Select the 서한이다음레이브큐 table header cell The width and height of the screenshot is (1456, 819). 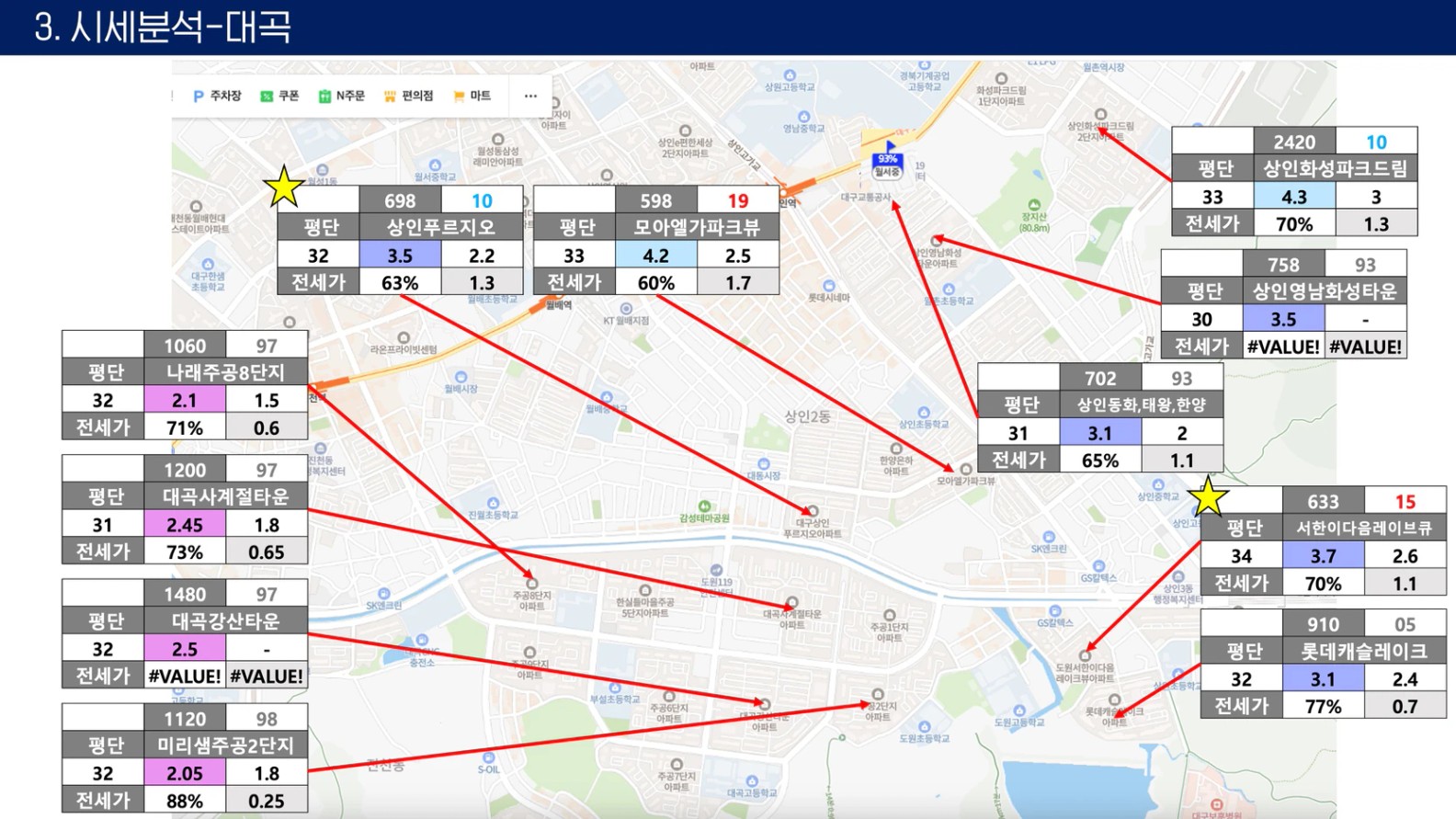[x=1364, y=528]
